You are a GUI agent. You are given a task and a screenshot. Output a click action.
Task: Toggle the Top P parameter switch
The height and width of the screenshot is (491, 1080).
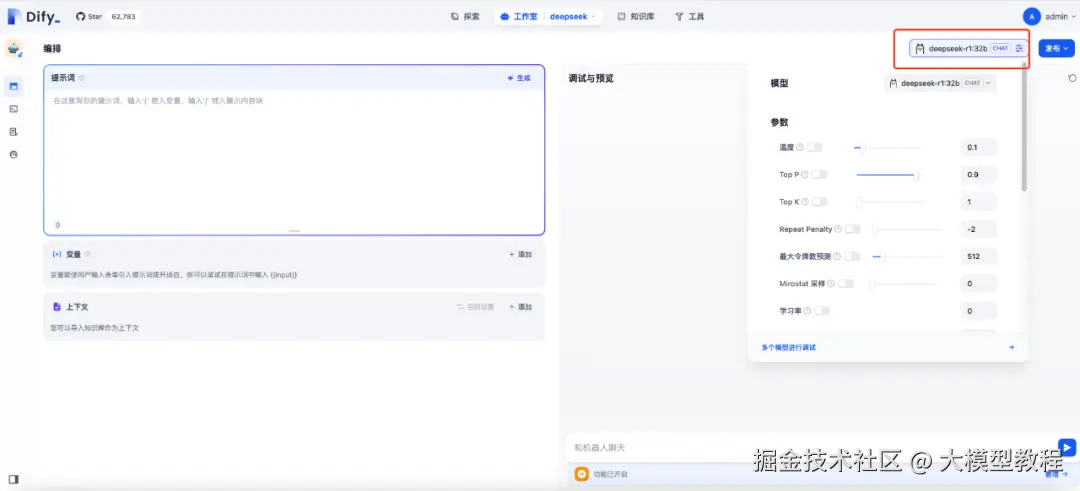coord(820,174)
